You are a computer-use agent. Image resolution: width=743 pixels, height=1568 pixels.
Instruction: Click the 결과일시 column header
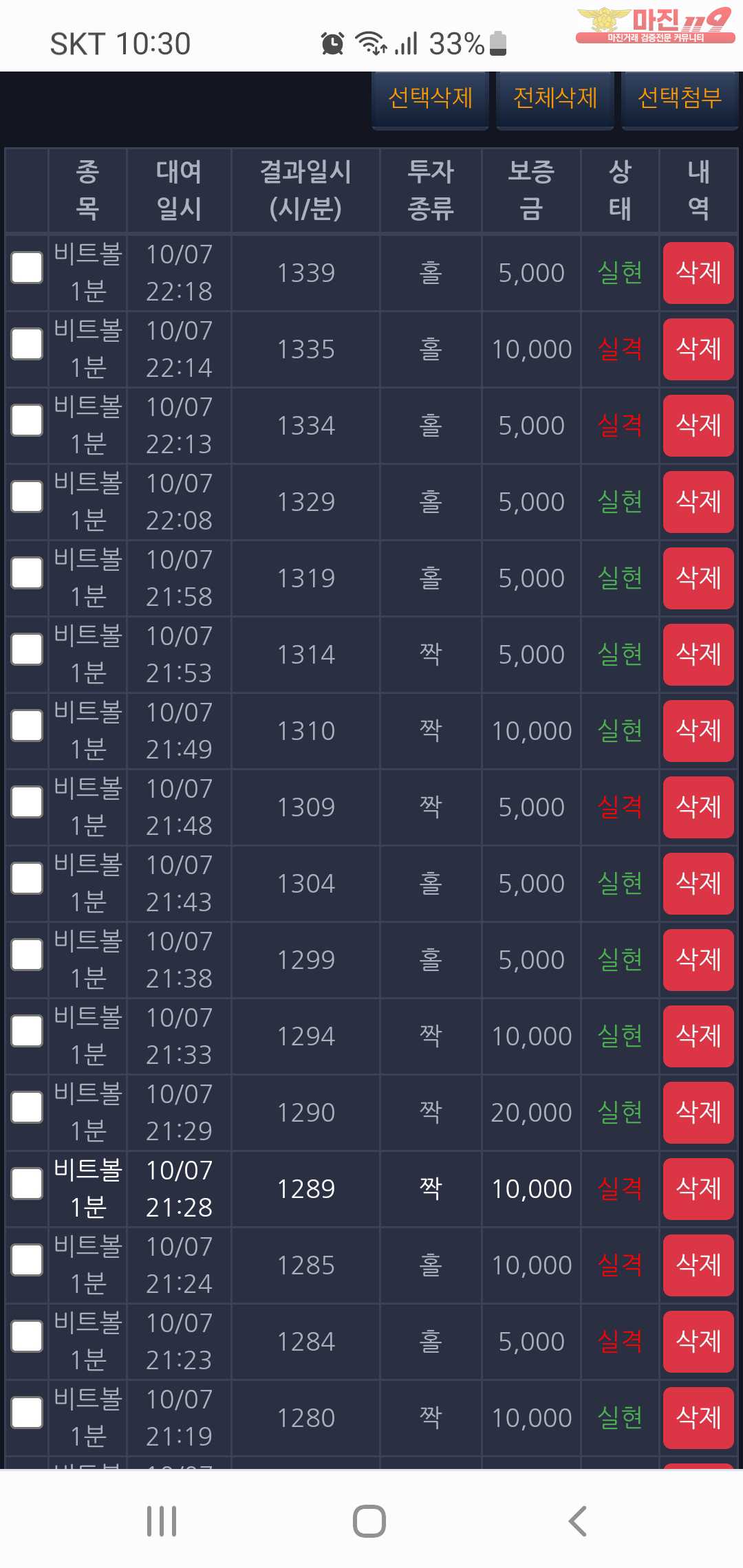[305, 190]
